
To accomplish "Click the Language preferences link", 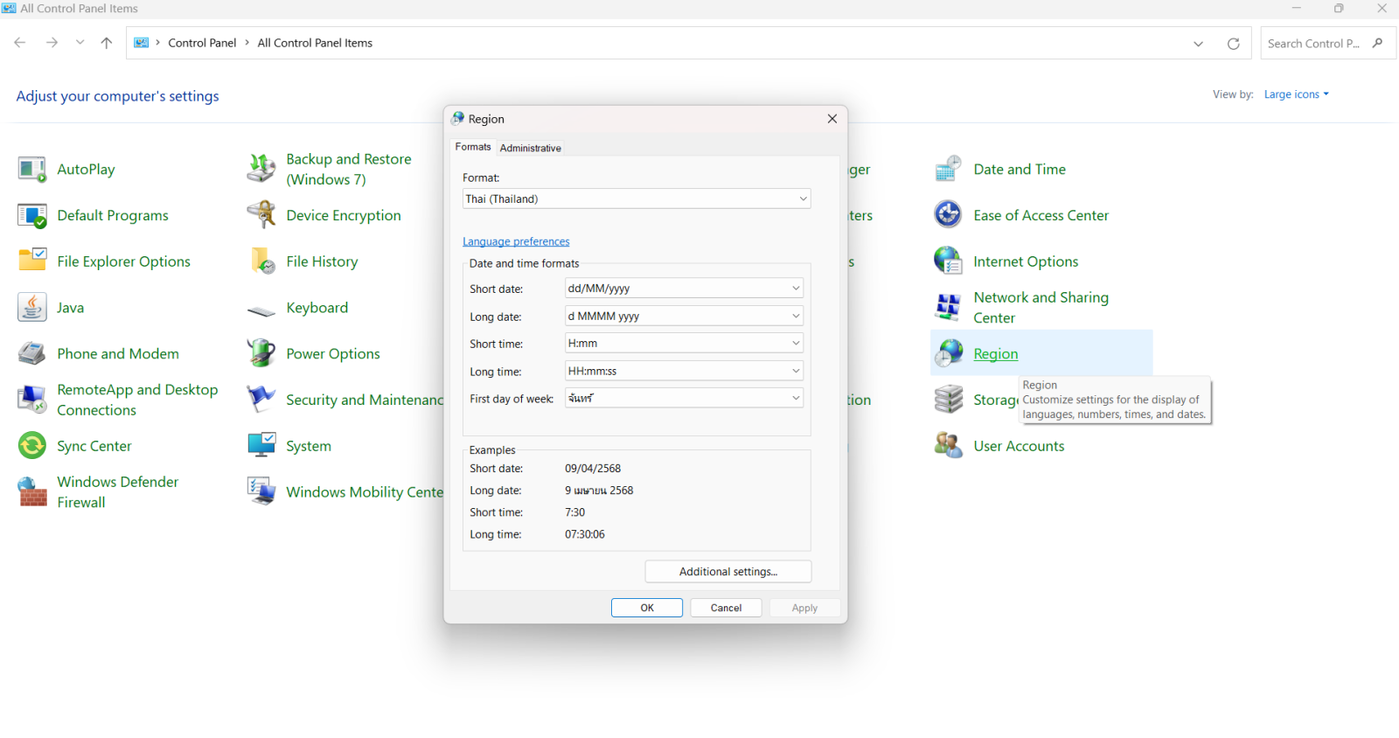I will coord(516,241).
